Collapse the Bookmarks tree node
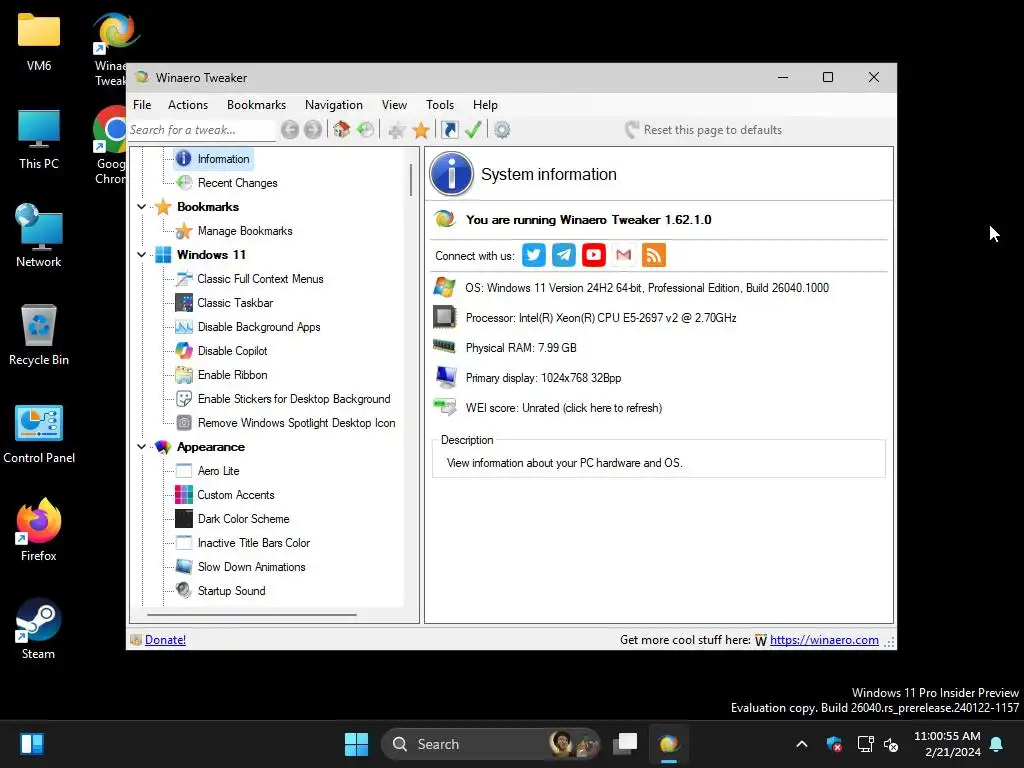This screenshot has height=768, width=1024. click(x=142, y=207)
